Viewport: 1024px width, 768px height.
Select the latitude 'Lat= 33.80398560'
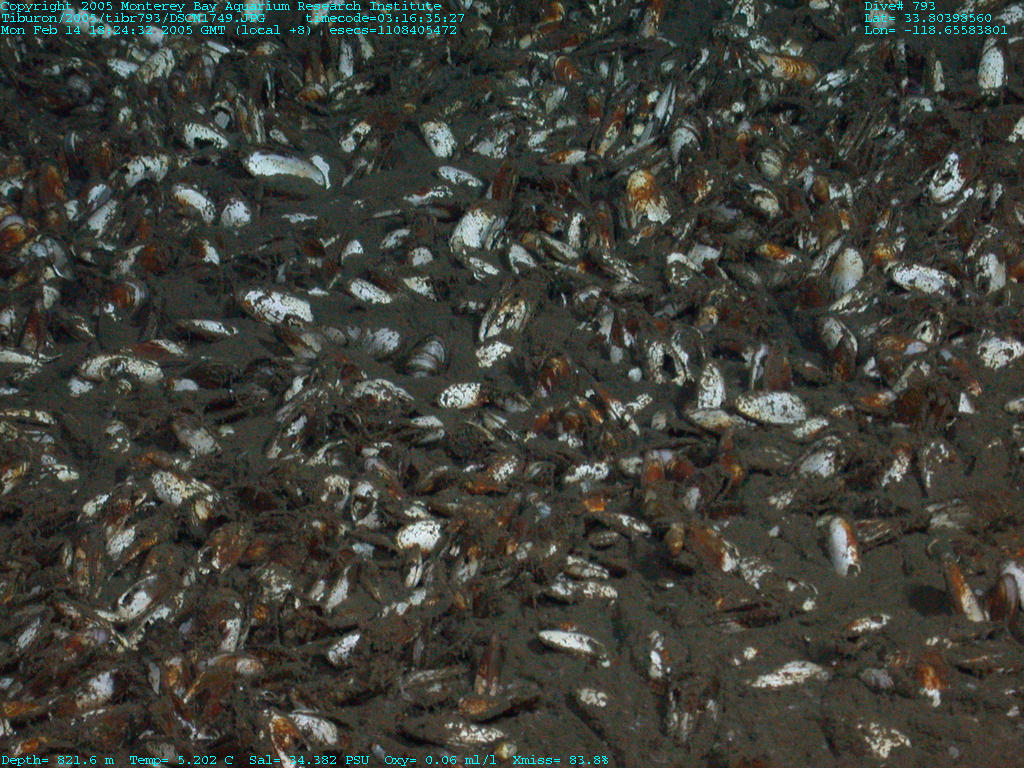[928, 18]
